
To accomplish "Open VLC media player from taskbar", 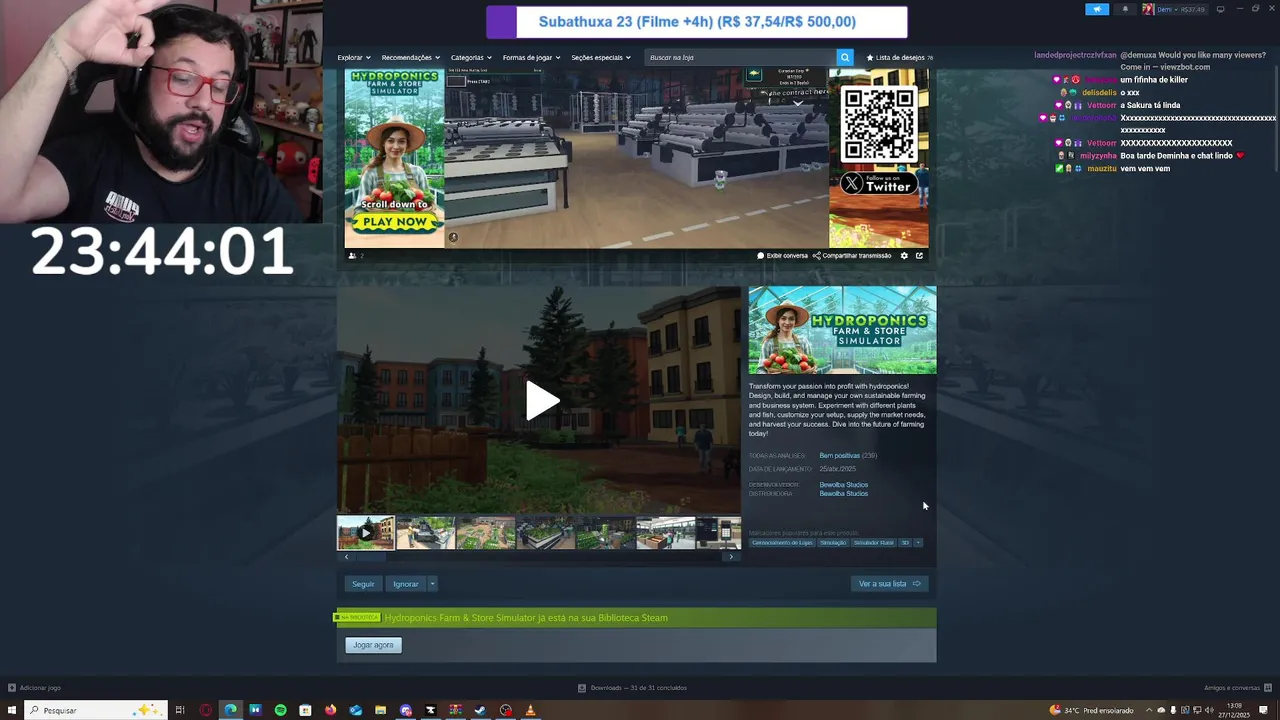I will point(531,710).
